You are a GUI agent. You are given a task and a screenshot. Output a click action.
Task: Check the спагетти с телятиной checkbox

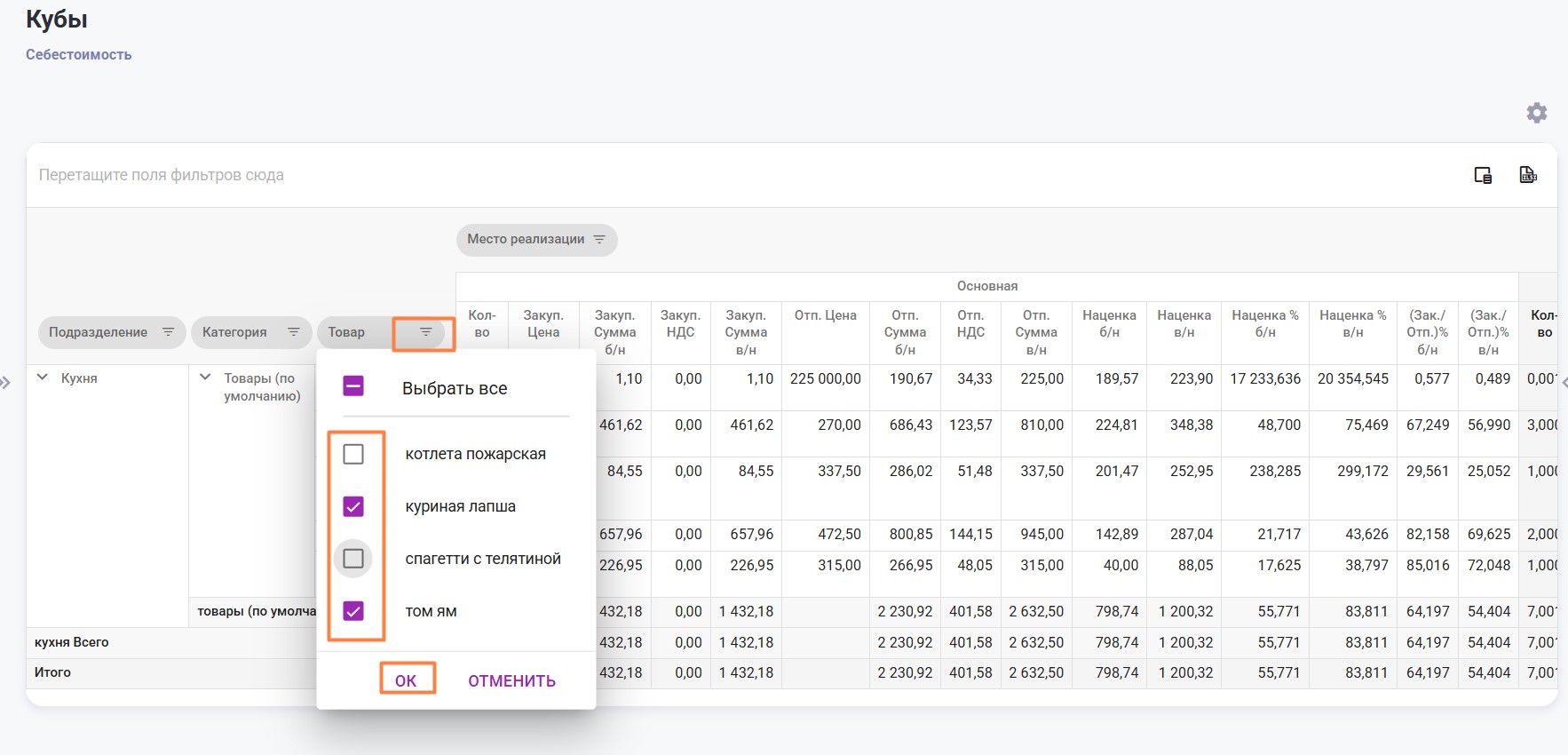(353, 559)
